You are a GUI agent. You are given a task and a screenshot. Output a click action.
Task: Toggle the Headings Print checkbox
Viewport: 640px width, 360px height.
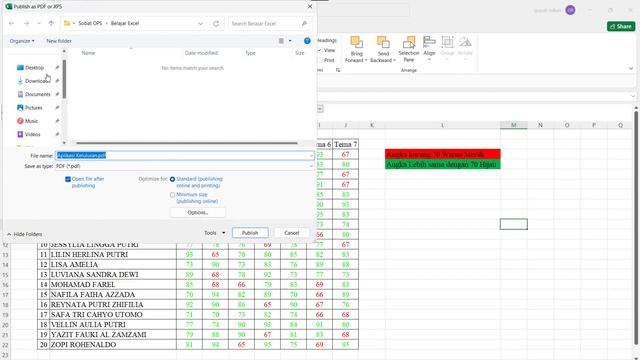[320, 60]
